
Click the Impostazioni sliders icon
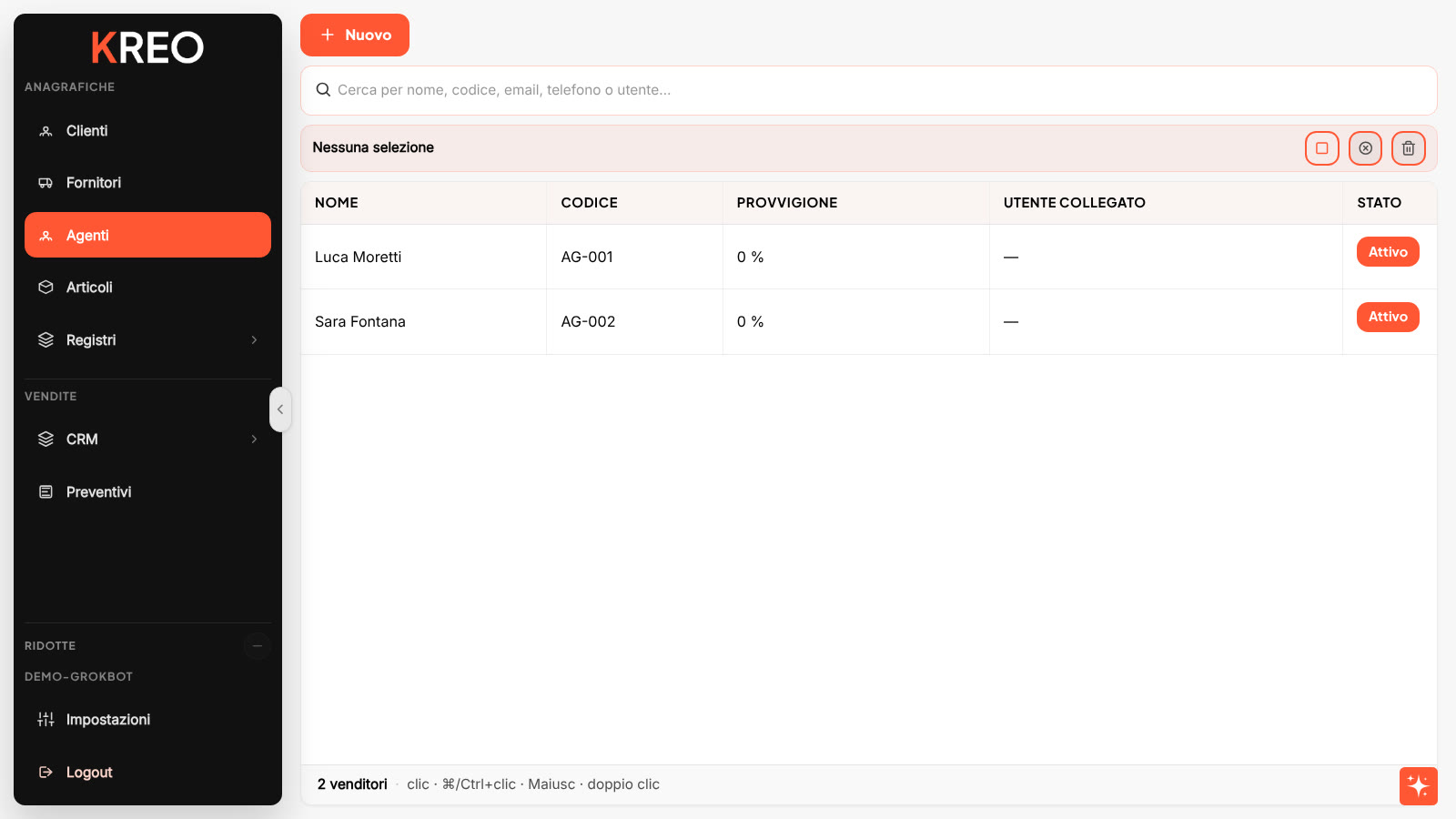(45, 720)
